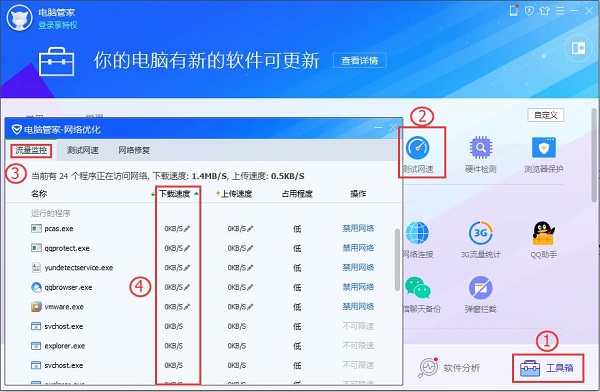Image resolution: width=600 pixels, height=392 pixels.
Task: Select the qqprotect.exe process row
Action: pyautogui.click(x=200, y=248)
